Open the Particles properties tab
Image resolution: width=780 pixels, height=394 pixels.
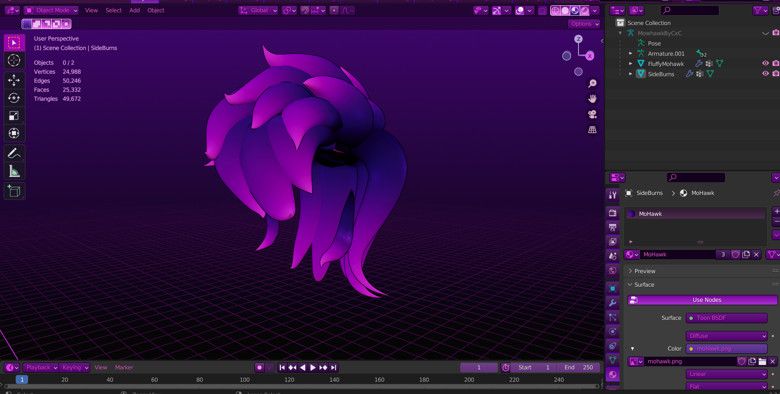coord(613,317)
